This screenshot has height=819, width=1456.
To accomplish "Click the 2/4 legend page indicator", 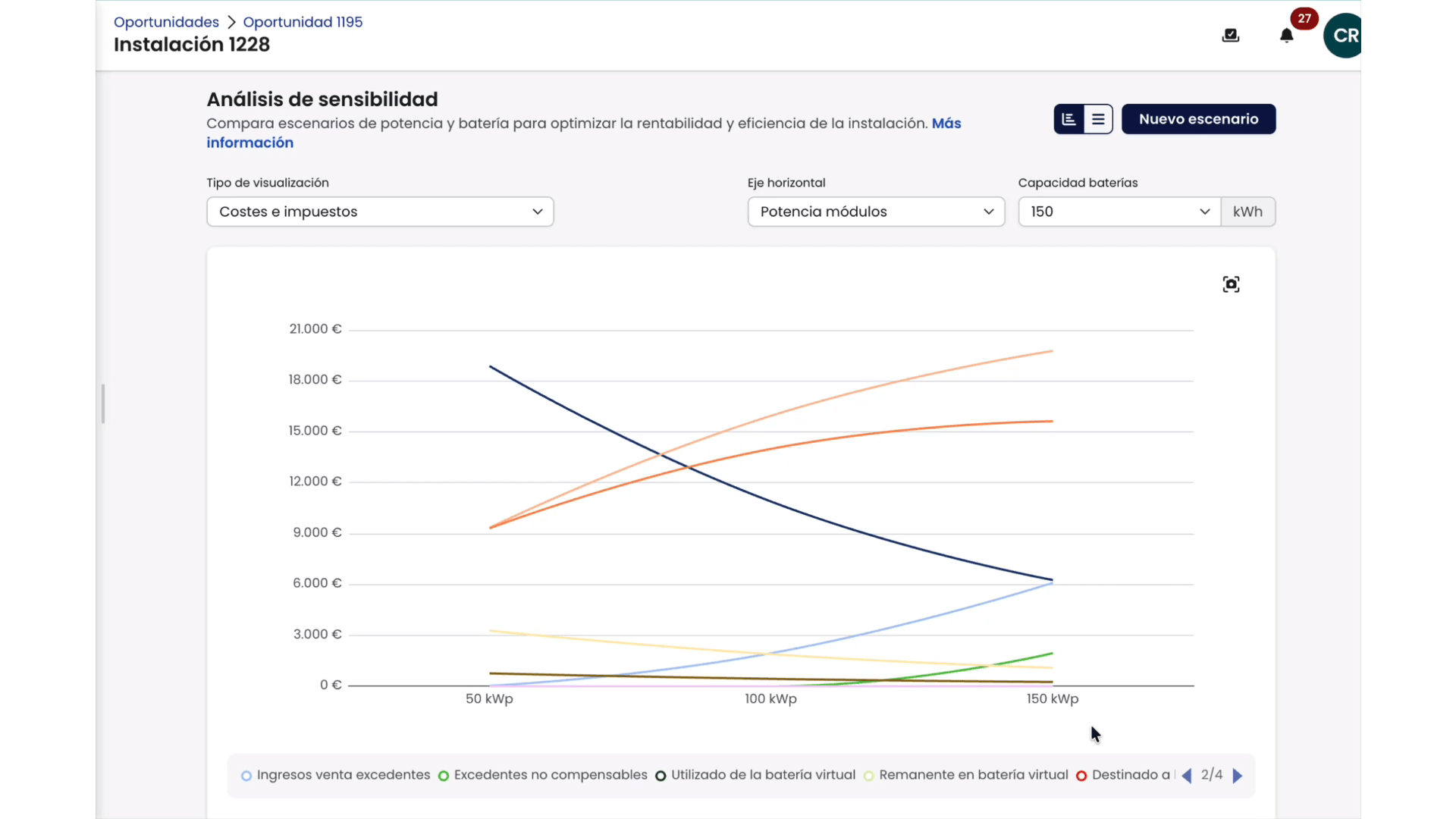I will (x=1212, y=775).
